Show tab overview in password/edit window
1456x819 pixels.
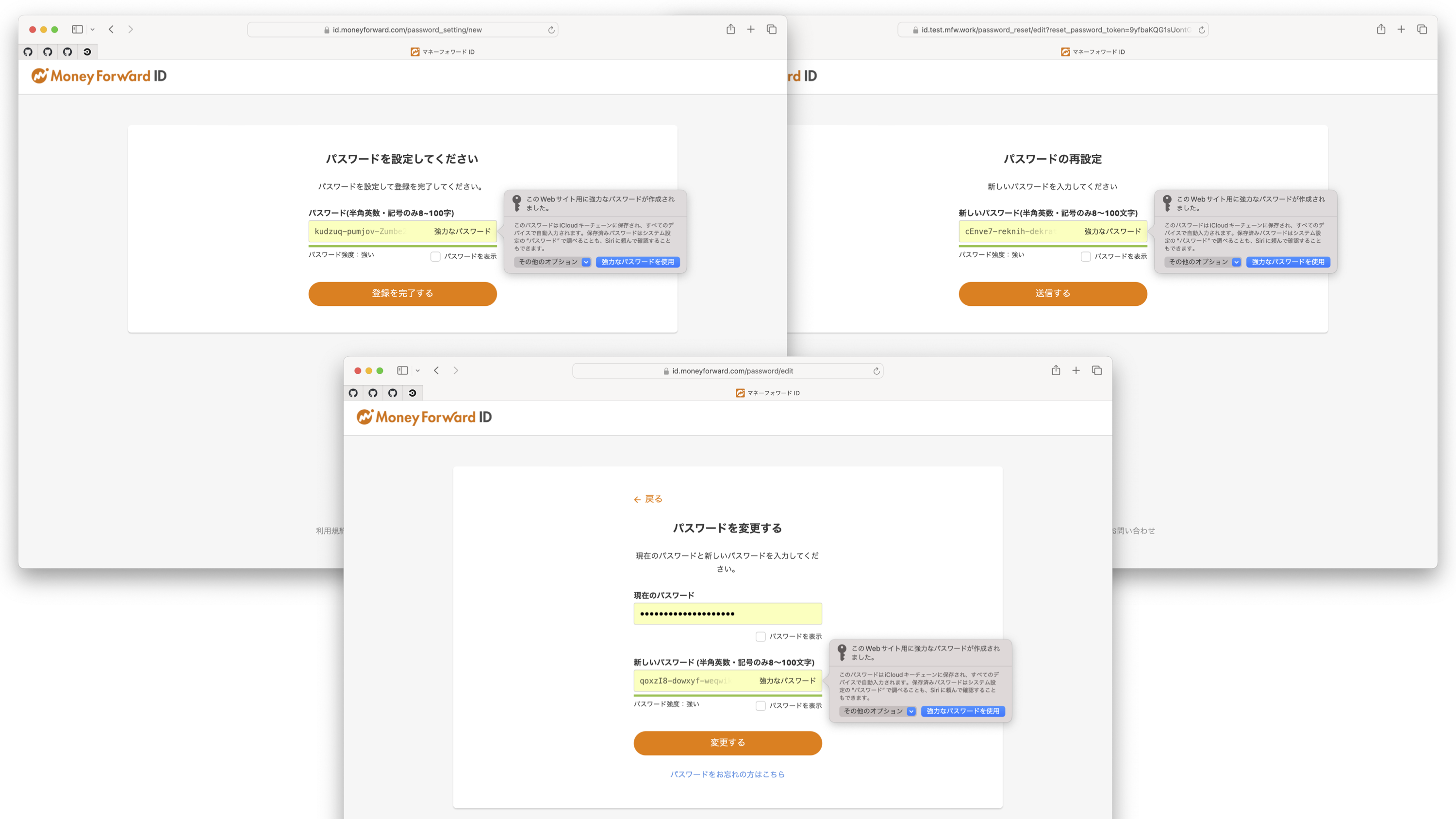coord(1097,371)
